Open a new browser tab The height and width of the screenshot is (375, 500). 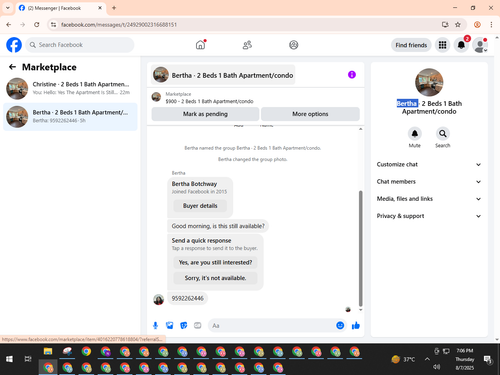114,8
